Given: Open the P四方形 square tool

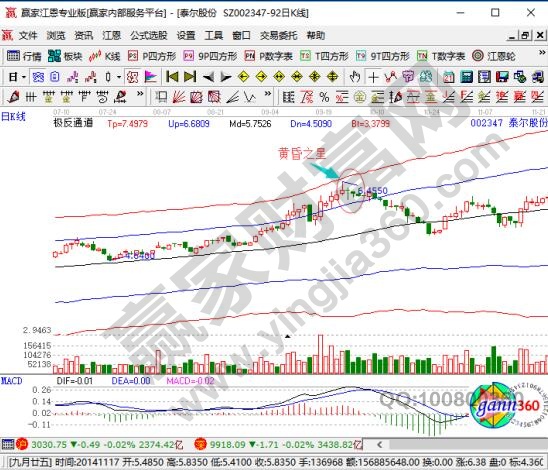Looking at the screenshot, I should pyautogui.click(x=152, y=56).
